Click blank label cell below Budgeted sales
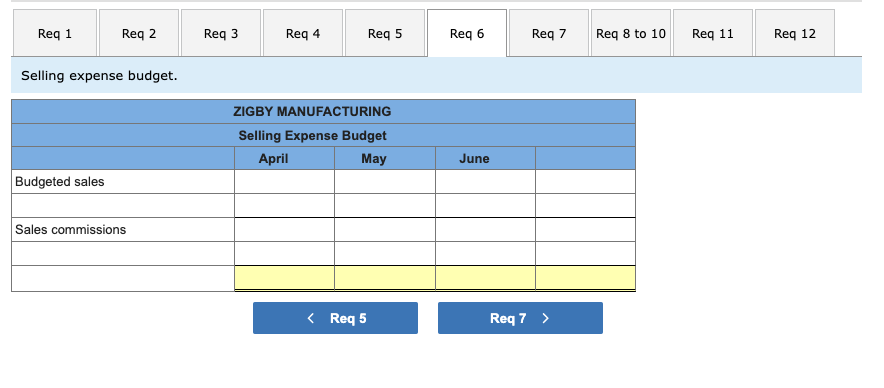 [x=123, y=206]
